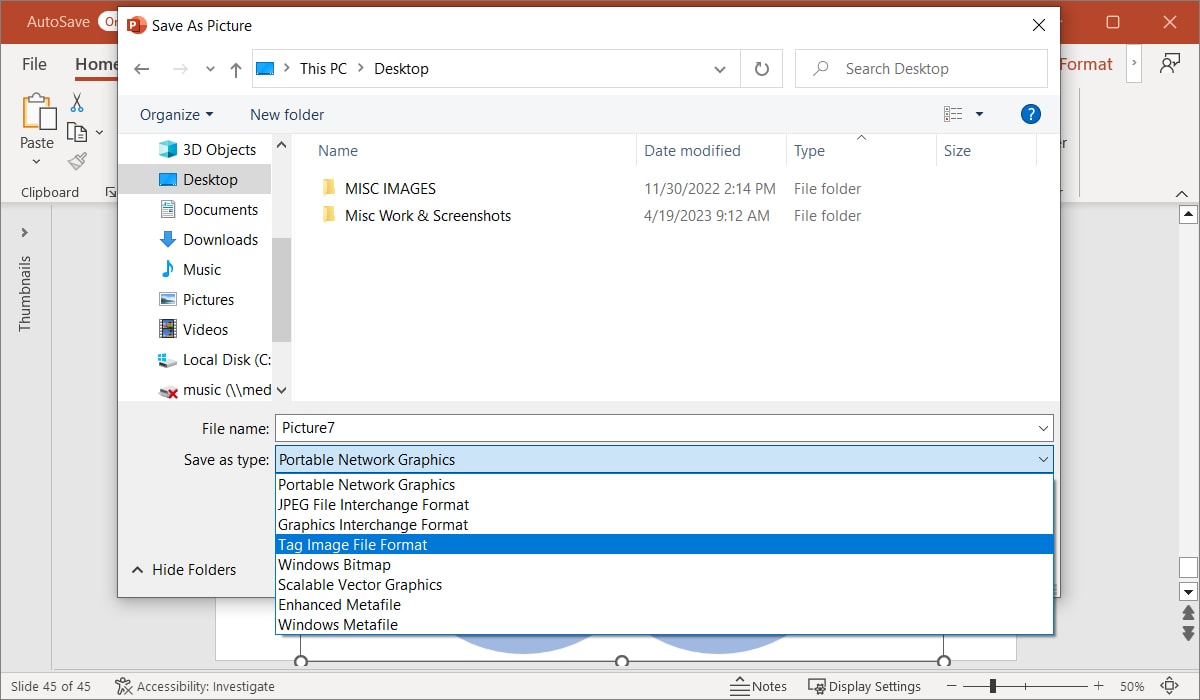Click the Back navigation arrow
Image resolution: width=1200 pixels, height=700 pixels.
(141, 69)
